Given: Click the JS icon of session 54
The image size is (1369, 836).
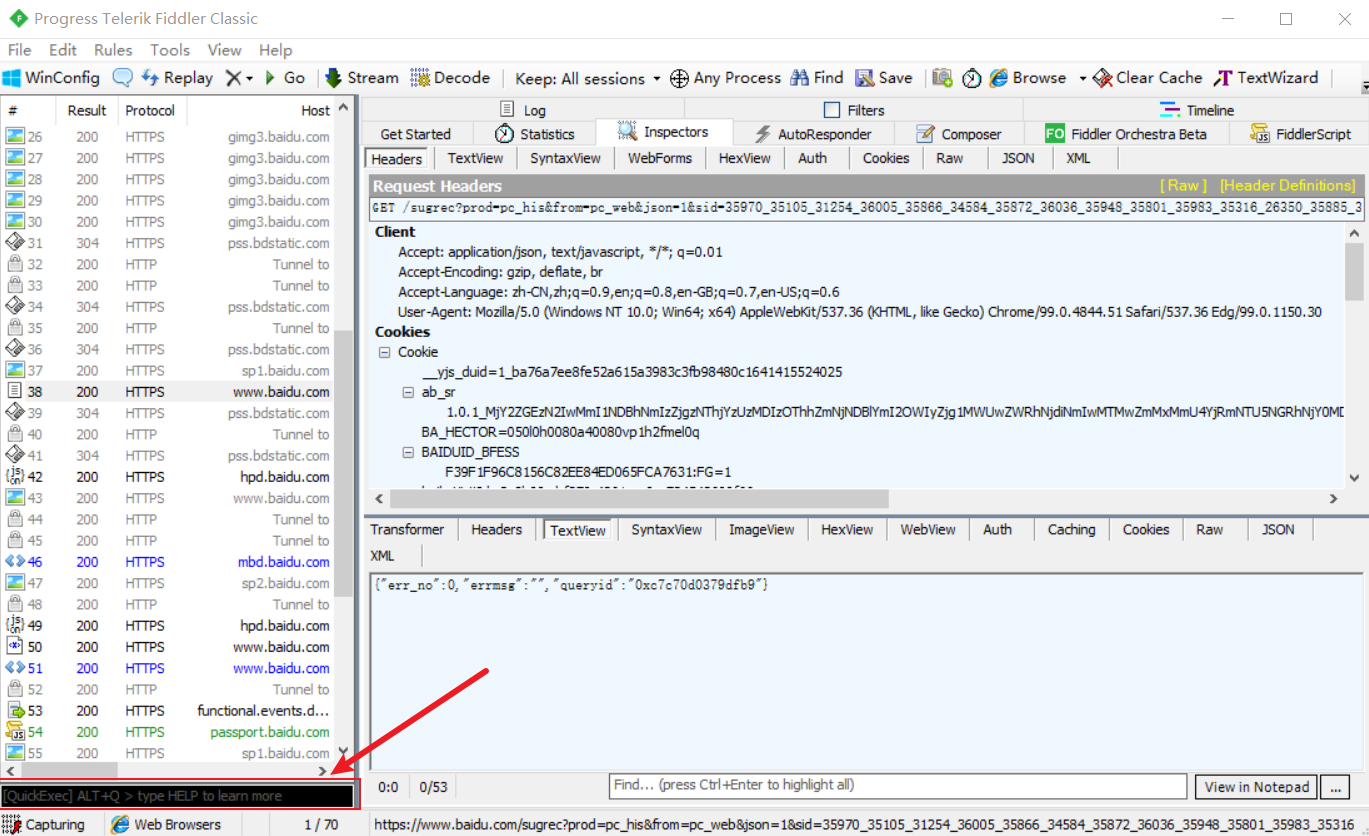Looking at the screenshot, I should (15, 732).
